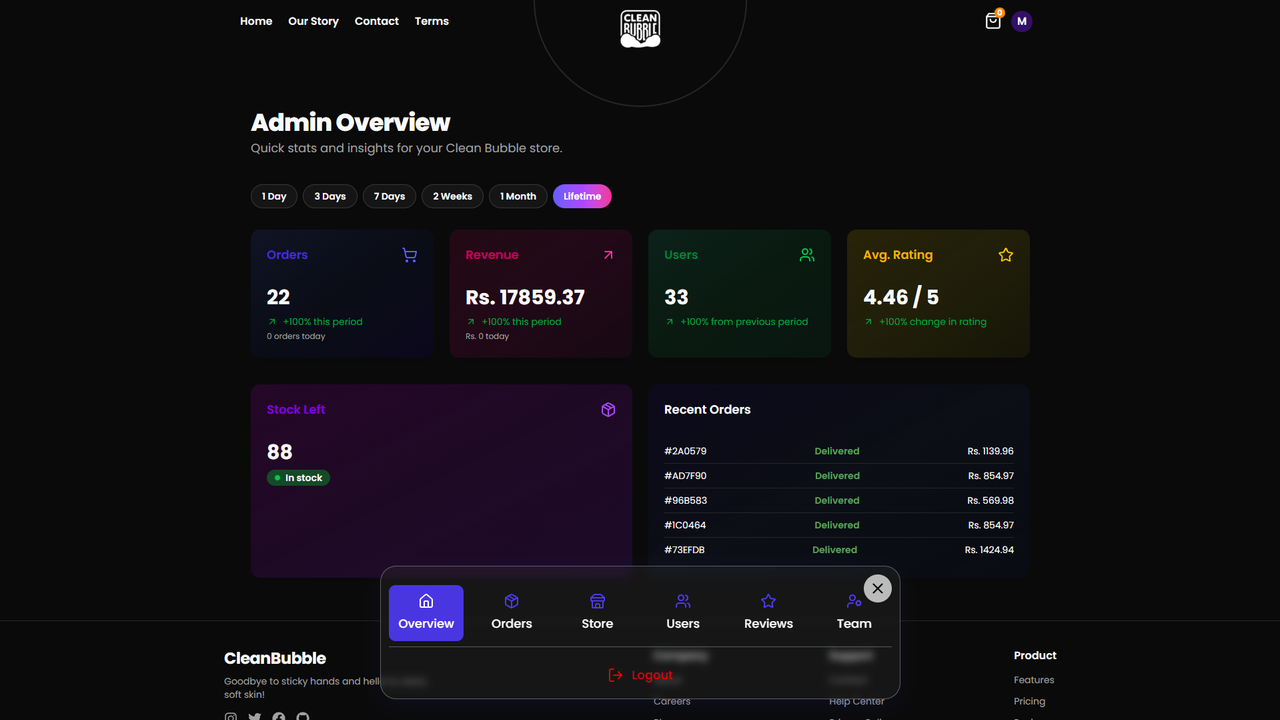Screen dimensions: 1280x720
Task: Select the Lifetime time filter
Action: pyautogui.click(x=582, y=196)
